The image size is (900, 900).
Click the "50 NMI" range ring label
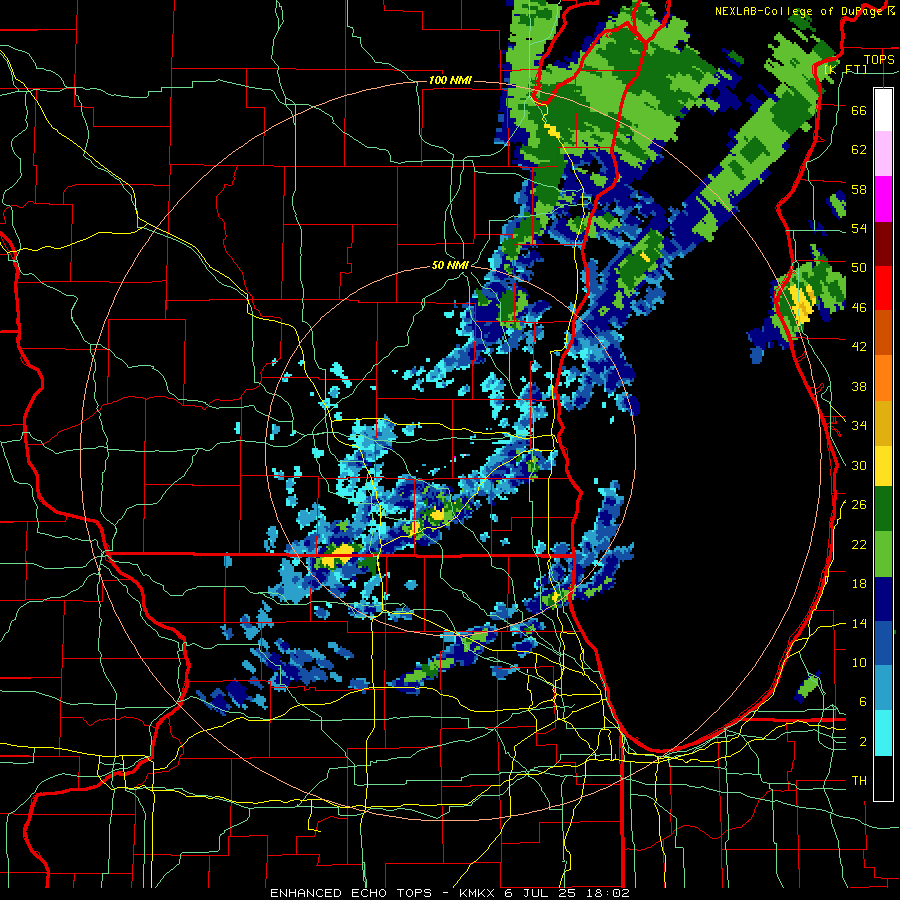pos(450,265)
